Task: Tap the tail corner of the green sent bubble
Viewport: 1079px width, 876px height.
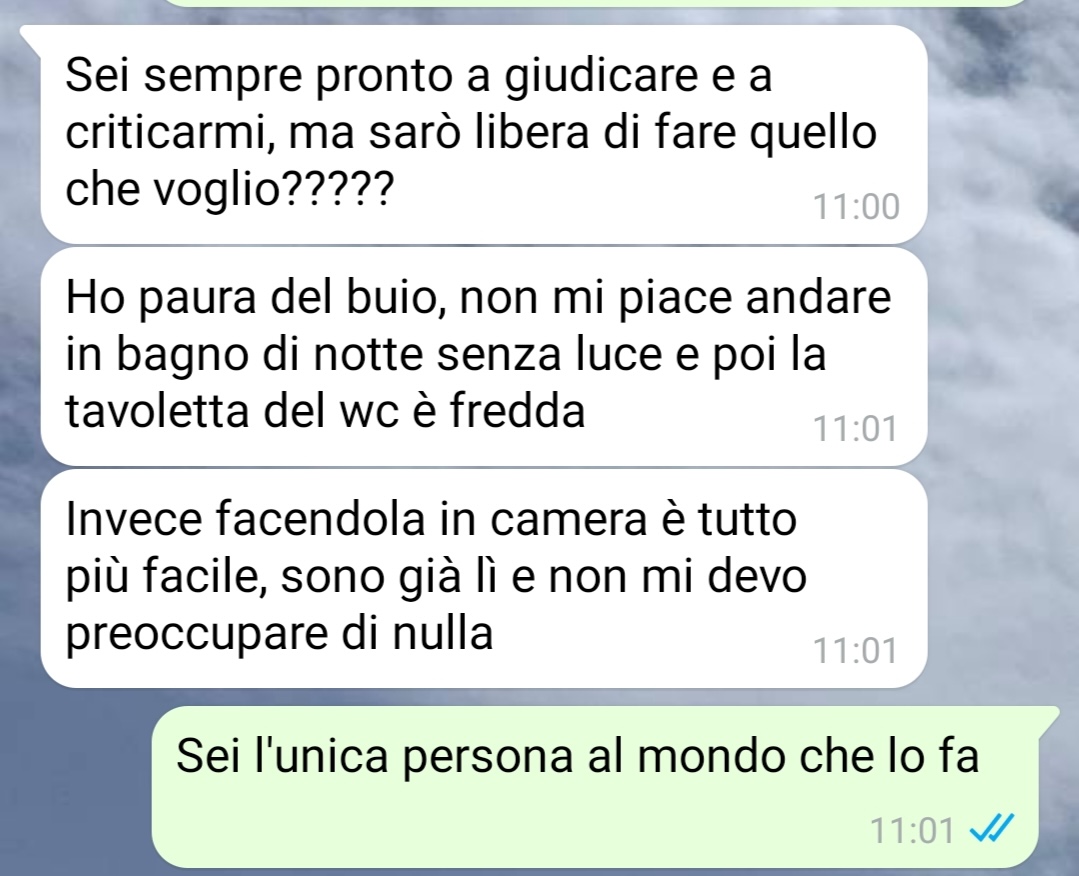Action: click(x=1049, y=716)
